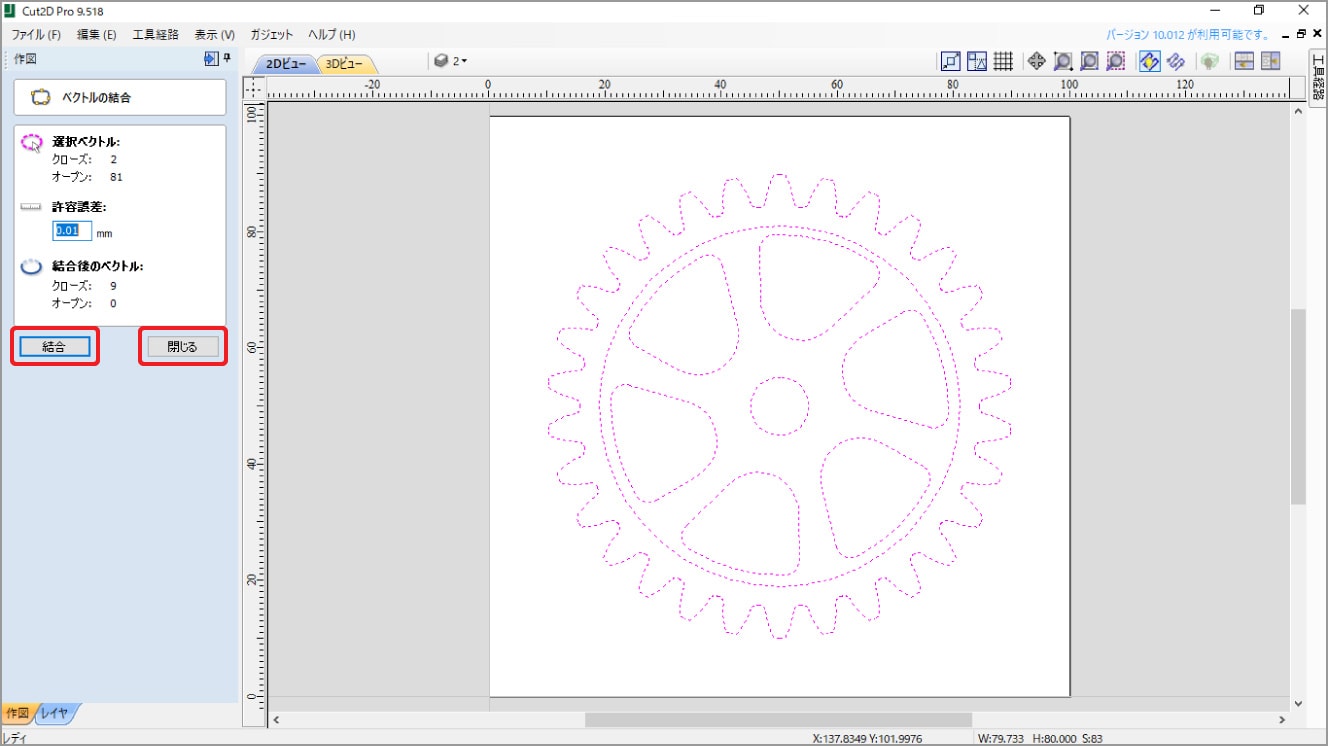Click the snap to geometry toolbar icon

coord(950,61)
